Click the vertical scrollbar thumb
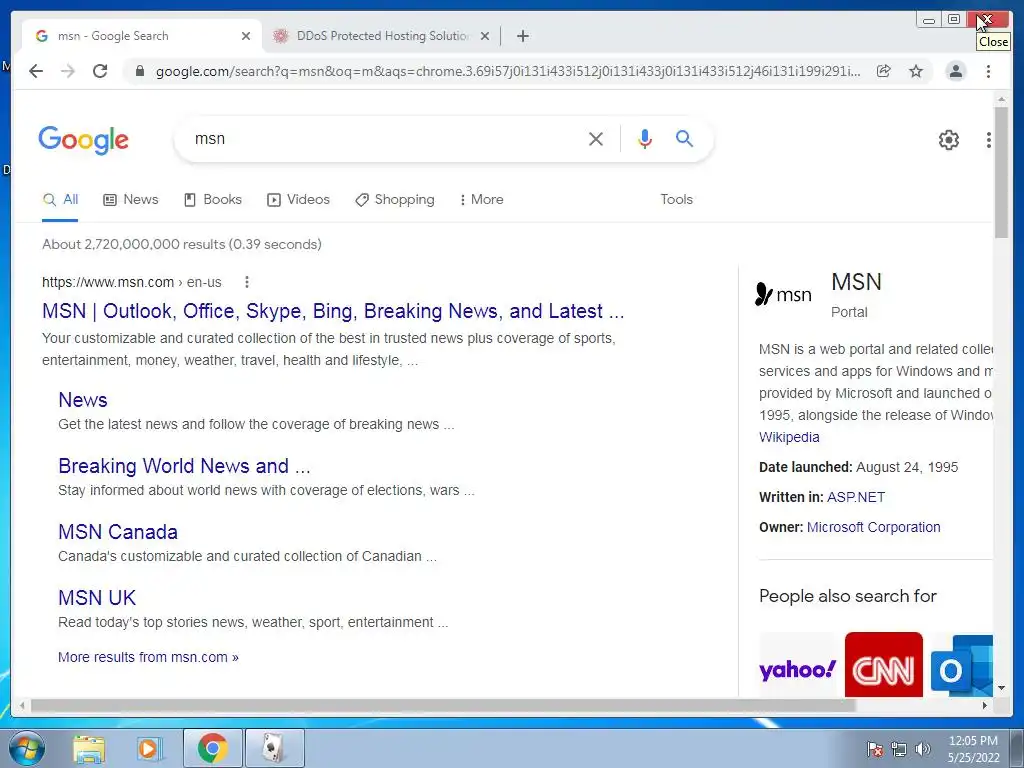The height and width of the screenshot is (768, 1024). pos(1001,172)
